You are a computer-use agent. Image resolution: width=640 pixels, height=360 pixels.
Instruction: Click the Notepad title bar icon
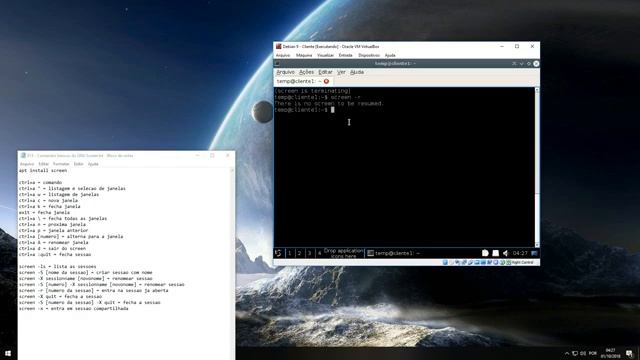click(x=23, y=156)
